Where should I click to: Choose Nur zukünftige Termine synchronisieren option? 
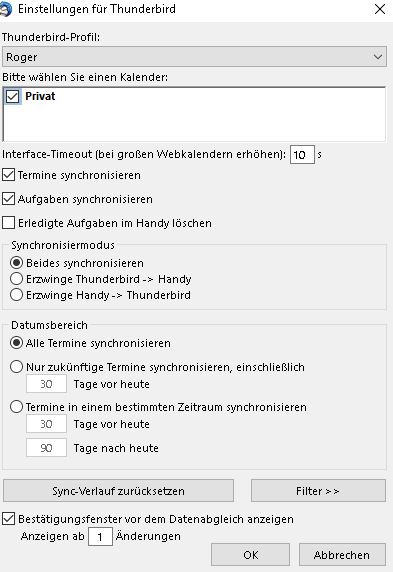point(16,367)
